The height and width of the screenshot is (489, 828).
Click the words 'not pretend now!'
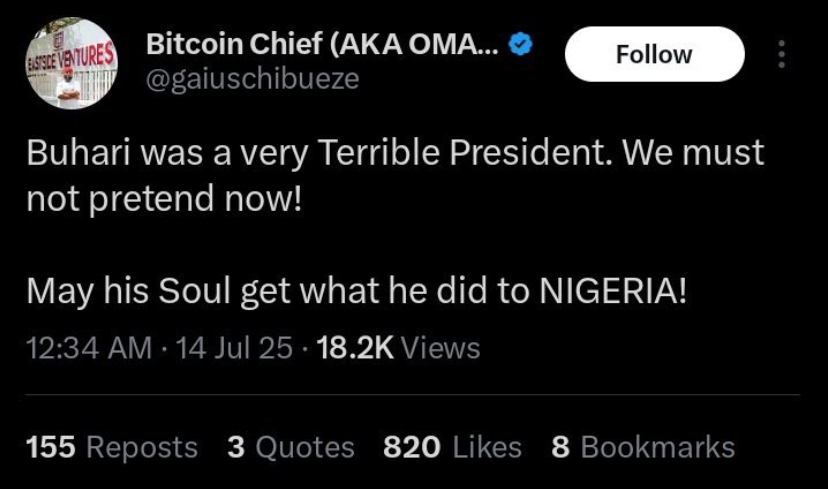(164, 197)
